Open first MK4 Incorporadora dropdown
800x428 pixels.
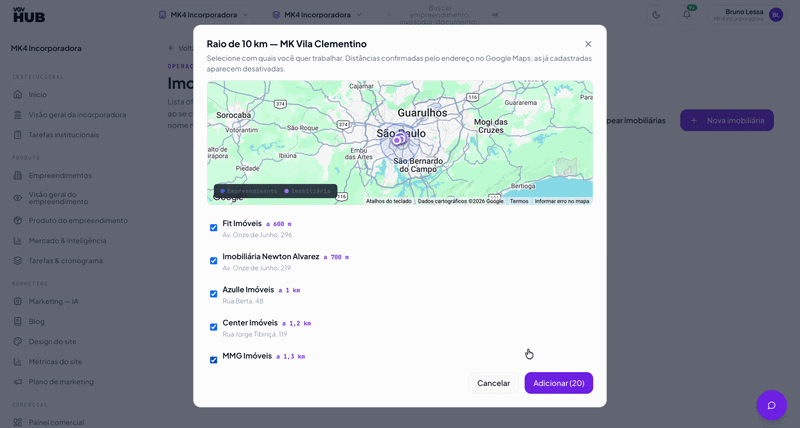click(x=204, y=15)
